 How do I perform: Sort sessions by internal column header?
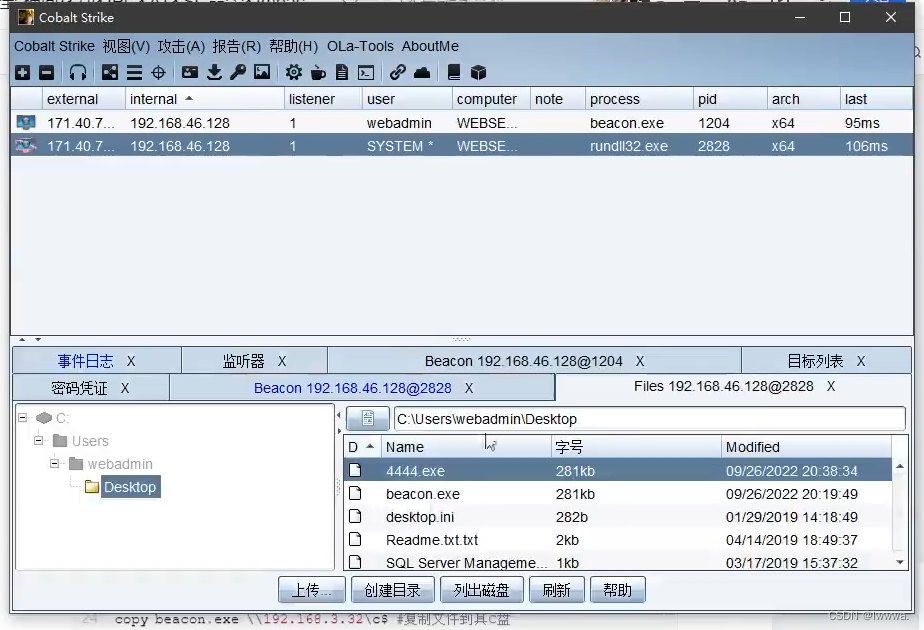point(204,99)
